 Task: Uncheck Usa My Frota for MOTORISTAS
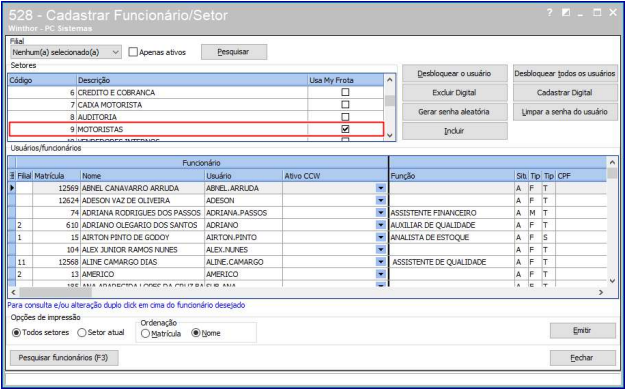tap(345, 129)
